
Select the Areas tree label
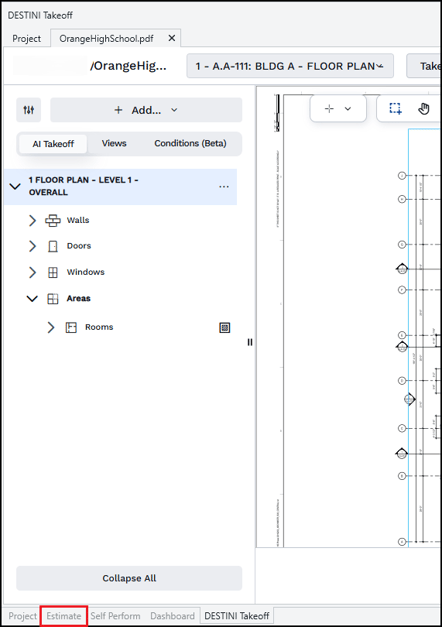[78, 298]
